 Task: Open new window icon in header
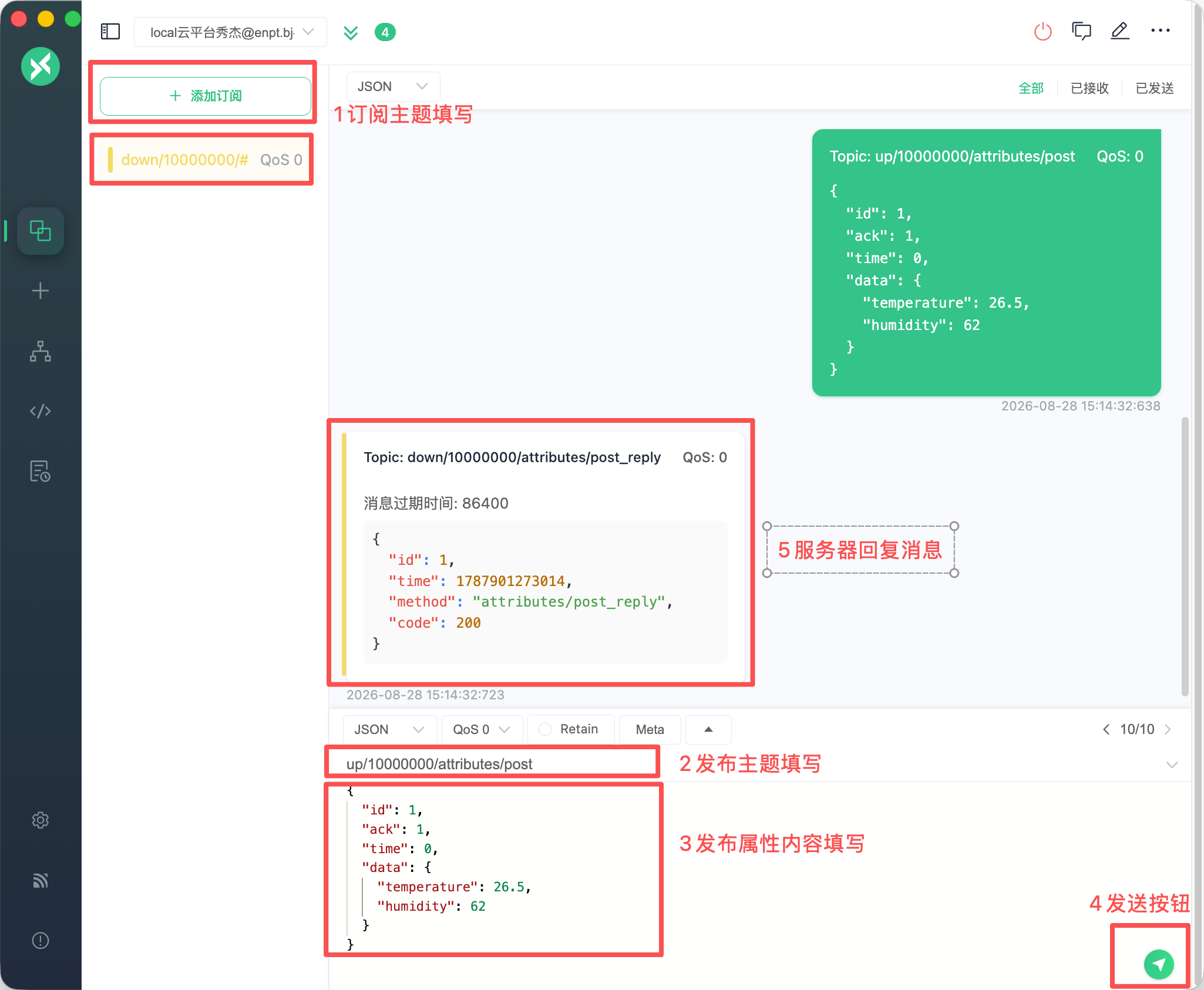point(1081,31)
